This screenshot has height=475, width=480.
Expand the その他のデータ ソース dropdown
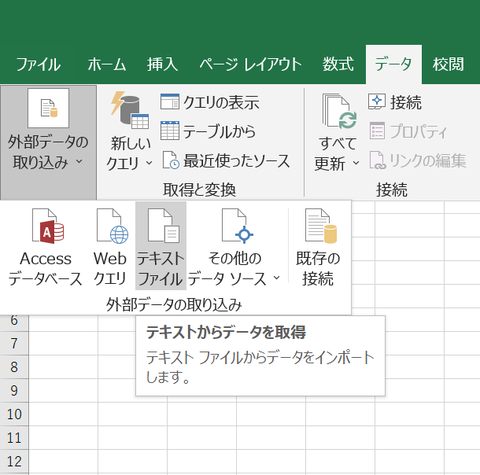pos(277,277)
